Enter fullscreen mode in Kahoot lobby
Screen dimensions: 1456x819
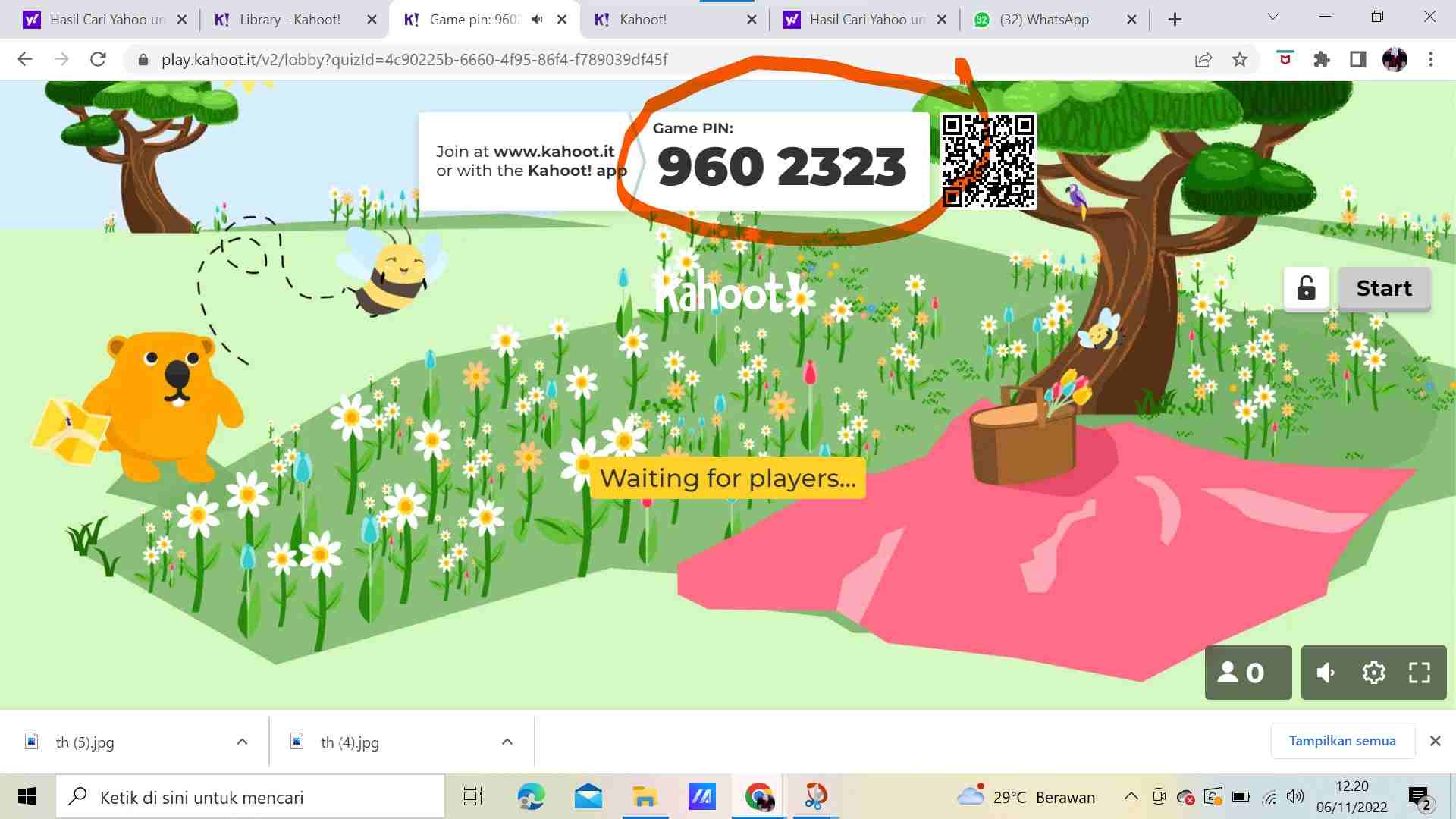[x=1420, y=673]
